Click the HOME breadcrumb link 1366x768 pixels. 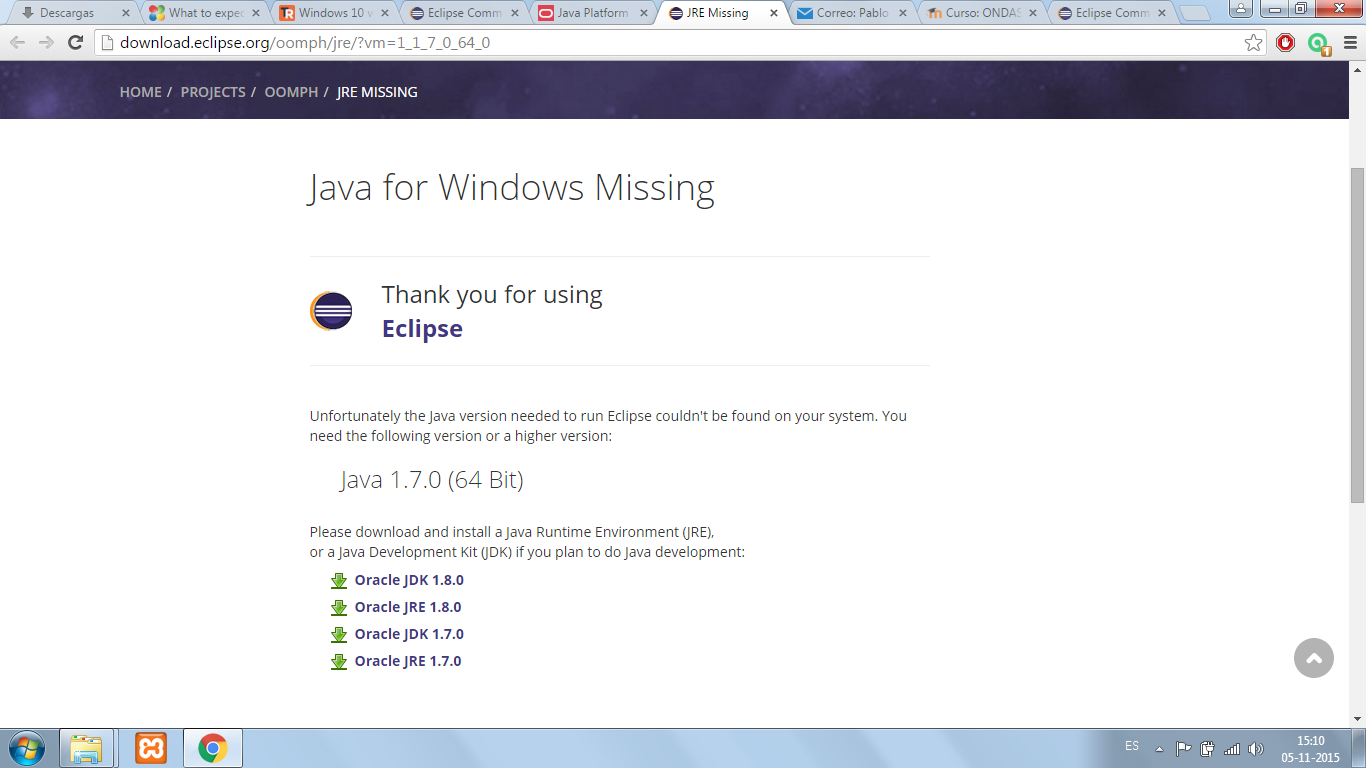click(x=141, y=92)
